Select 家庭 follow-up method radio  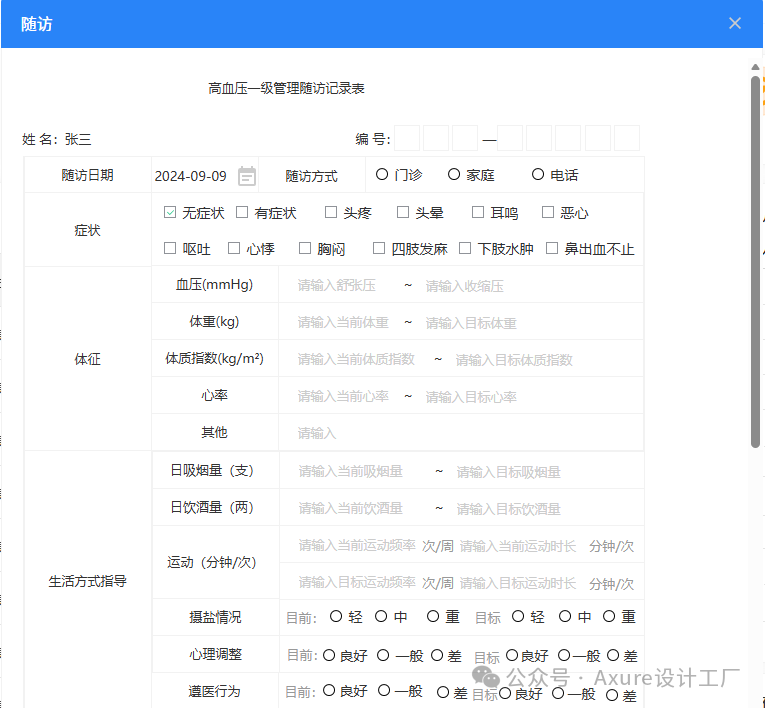tap(454, 174)
